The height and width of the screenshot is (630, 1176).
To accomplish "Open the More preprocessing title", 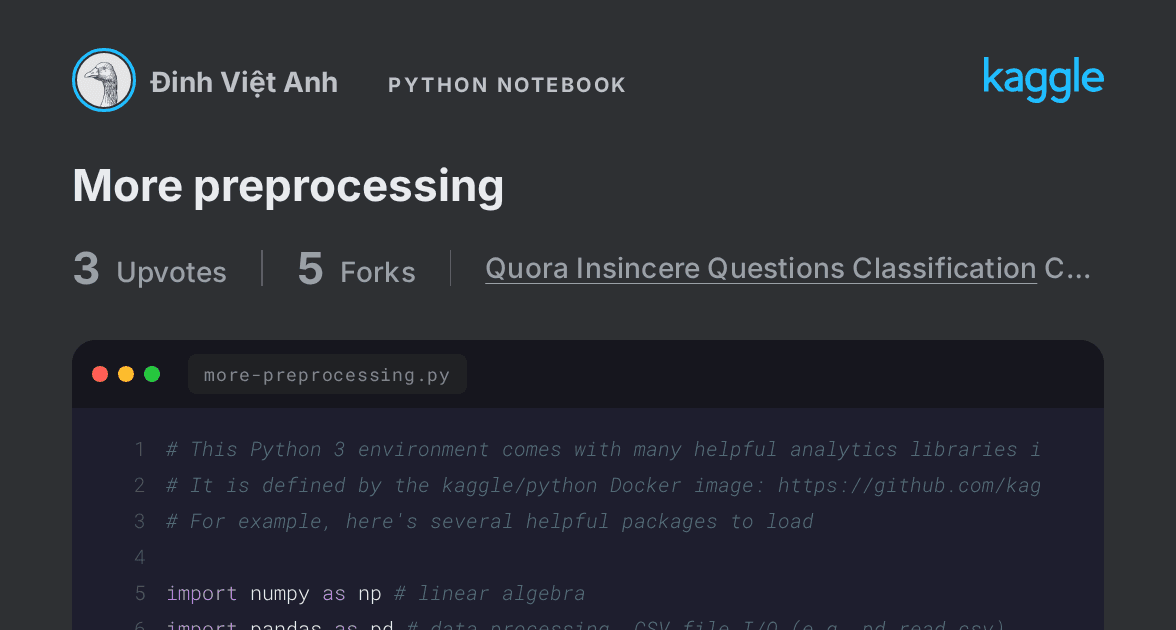I will pyautogui.click(x=288, y=185).
